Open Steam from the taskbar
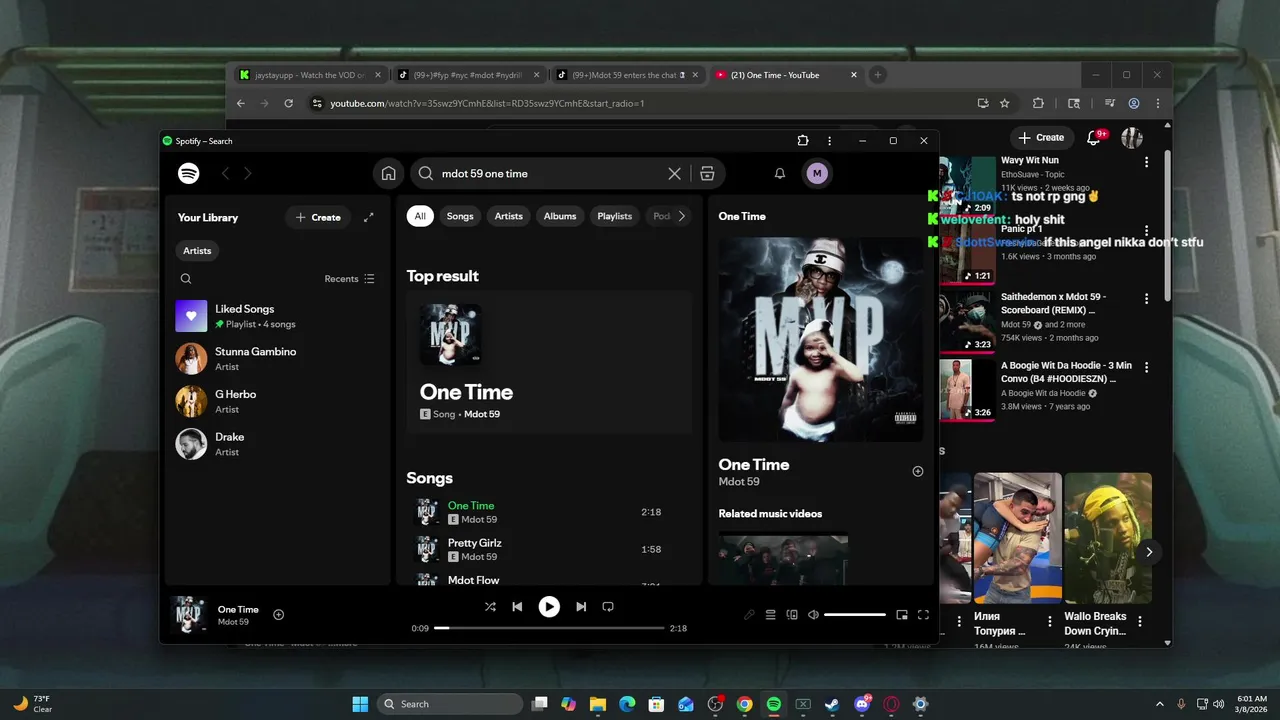This screenshot has height=720, width=1280. [832, 704]
